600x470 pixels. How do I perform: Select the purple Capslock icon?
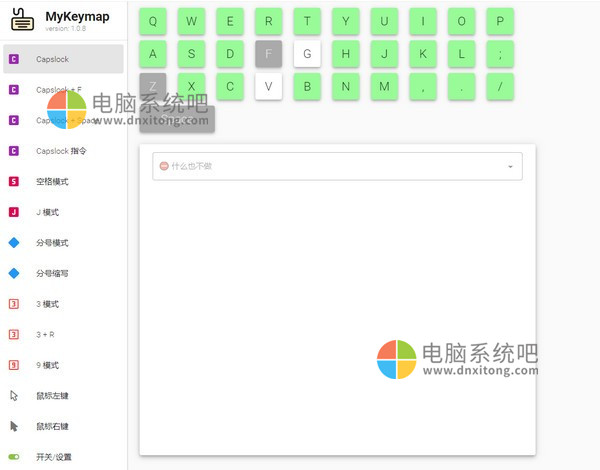point(14,59)
